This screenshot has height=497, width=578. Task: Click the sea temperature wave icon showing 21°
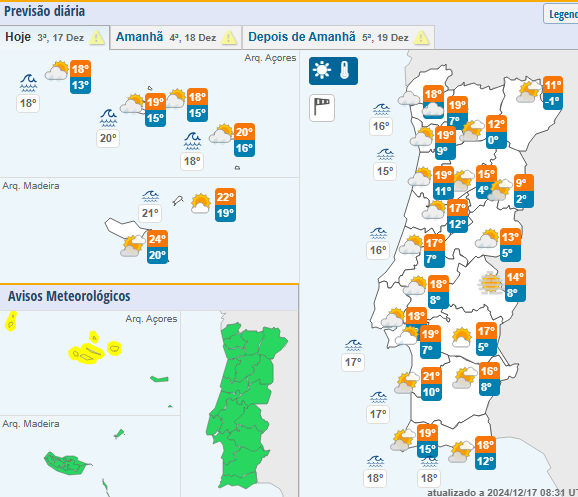(x=150, y=197)
